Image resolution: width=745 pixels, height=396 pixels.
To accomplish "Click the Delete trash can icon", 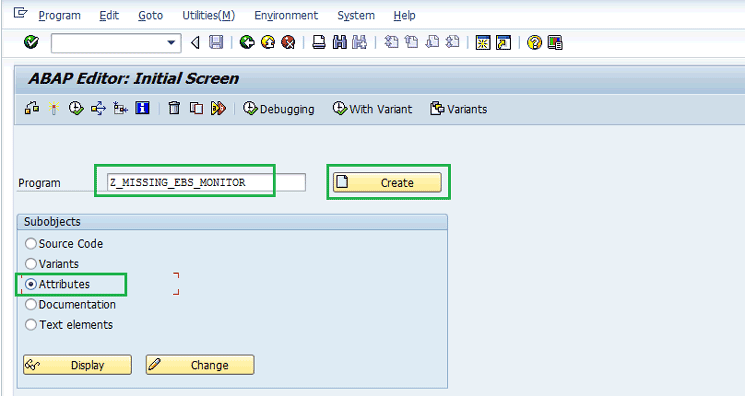I will click(x=174, y=108).
